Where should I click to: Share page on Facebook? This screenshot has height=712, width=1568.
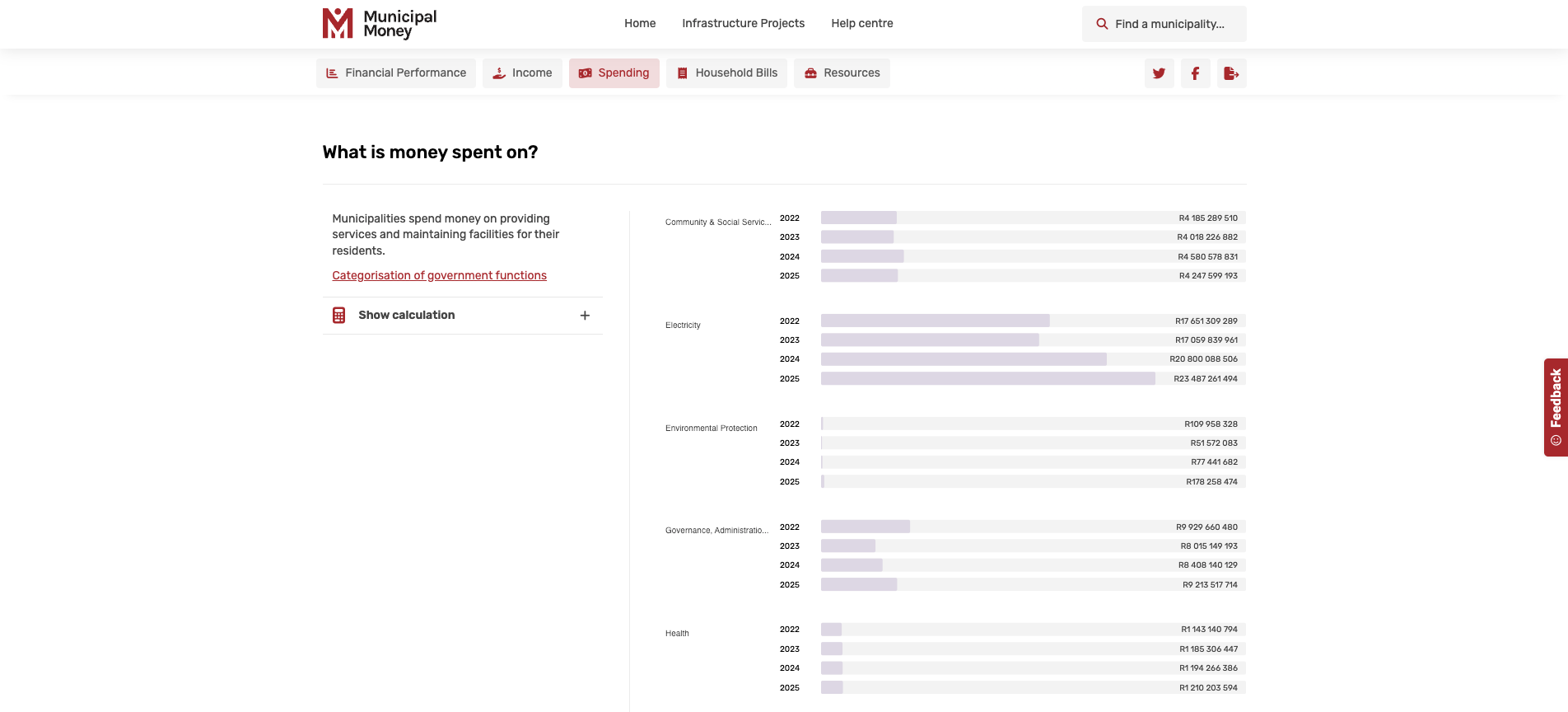[x=1195, y=73]
